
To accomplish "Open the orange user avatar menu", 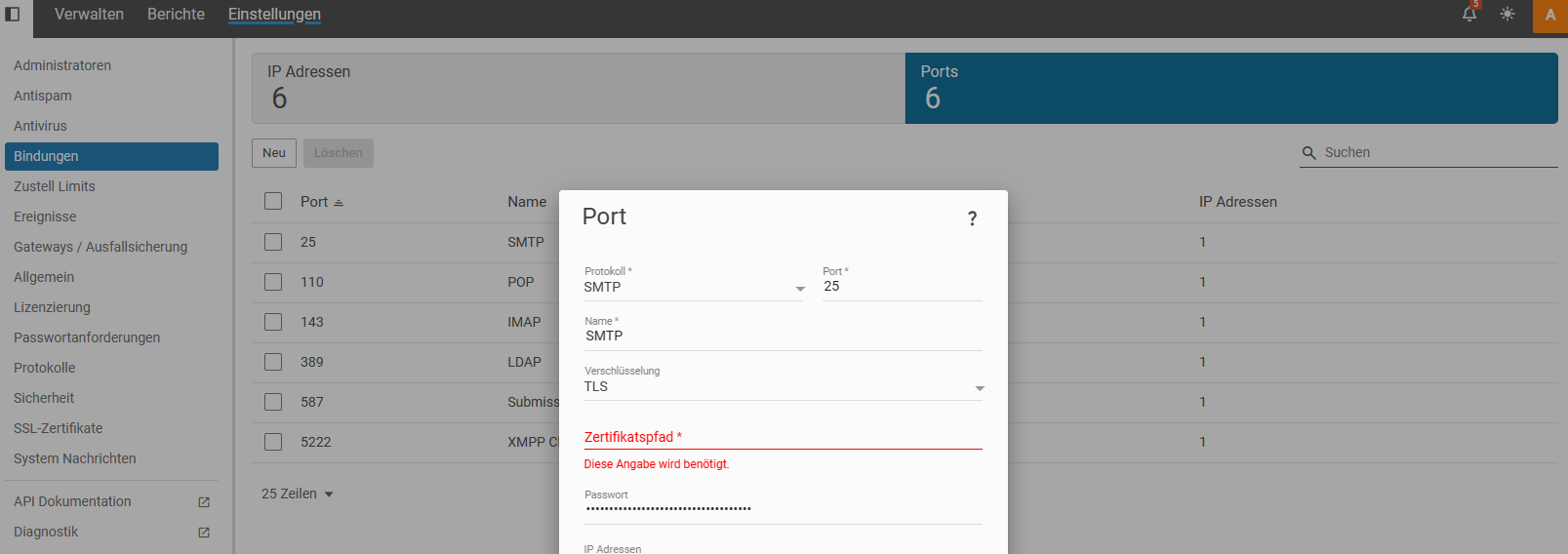I will [1549, 16].
